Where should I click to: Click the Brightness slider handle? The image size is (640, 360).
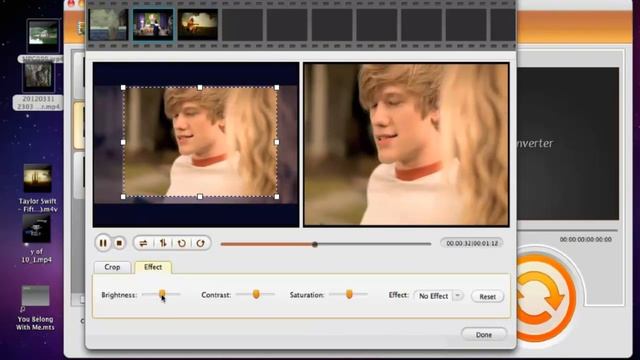(x=162, y=294)
